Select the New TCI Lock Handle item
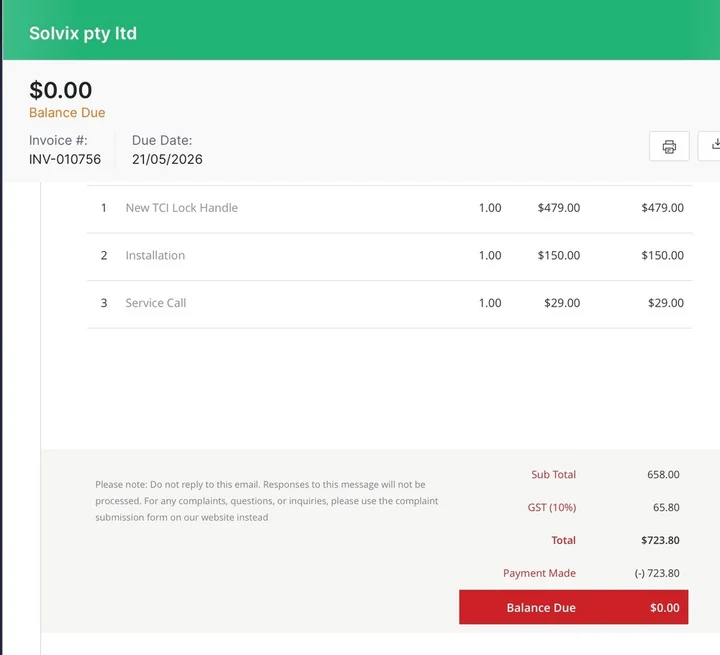 182,208
